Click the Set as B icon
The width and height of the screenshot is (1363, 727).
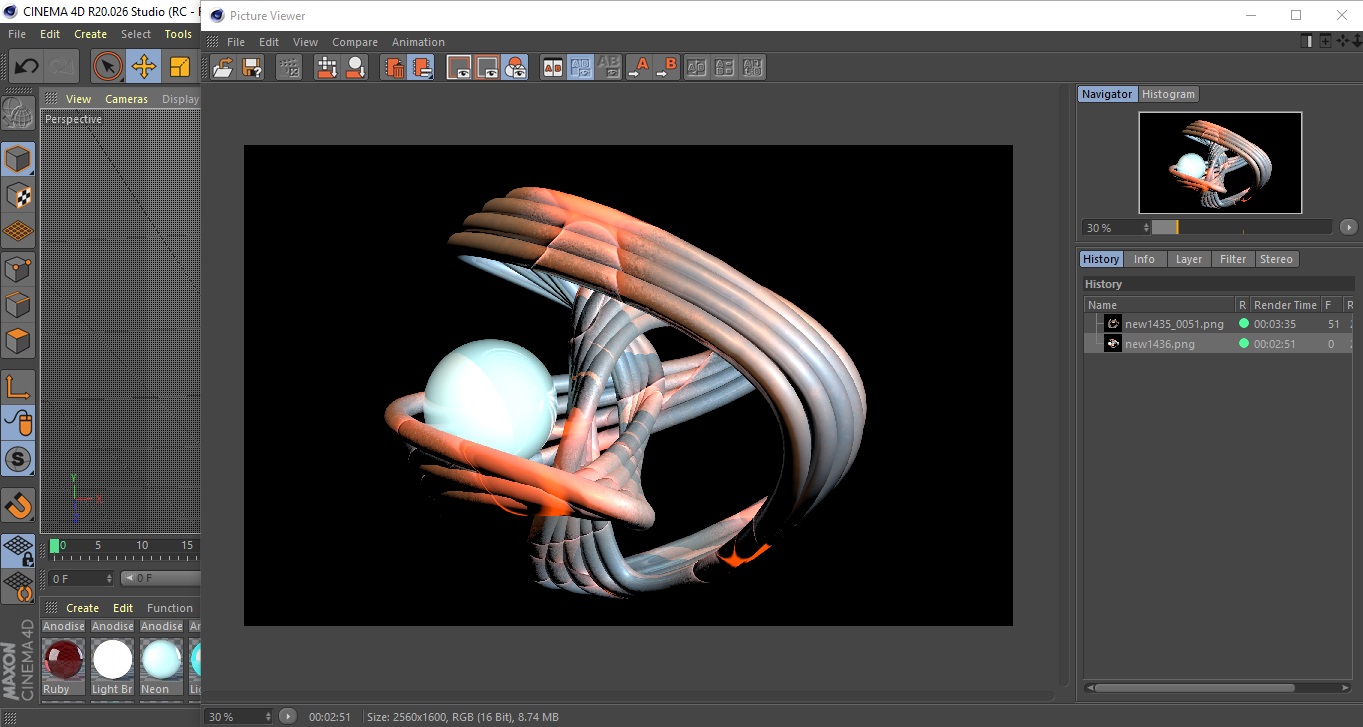pos(666,68)
